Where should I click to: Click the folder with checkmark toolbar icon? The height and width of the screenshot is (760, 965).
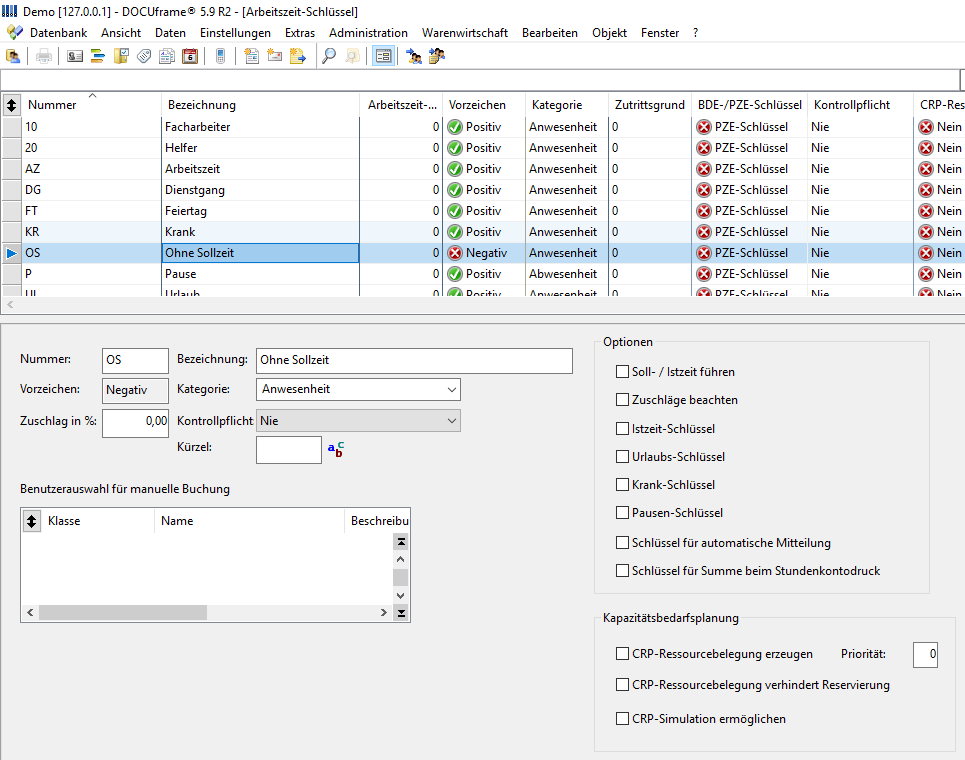[x=121, y=57]
